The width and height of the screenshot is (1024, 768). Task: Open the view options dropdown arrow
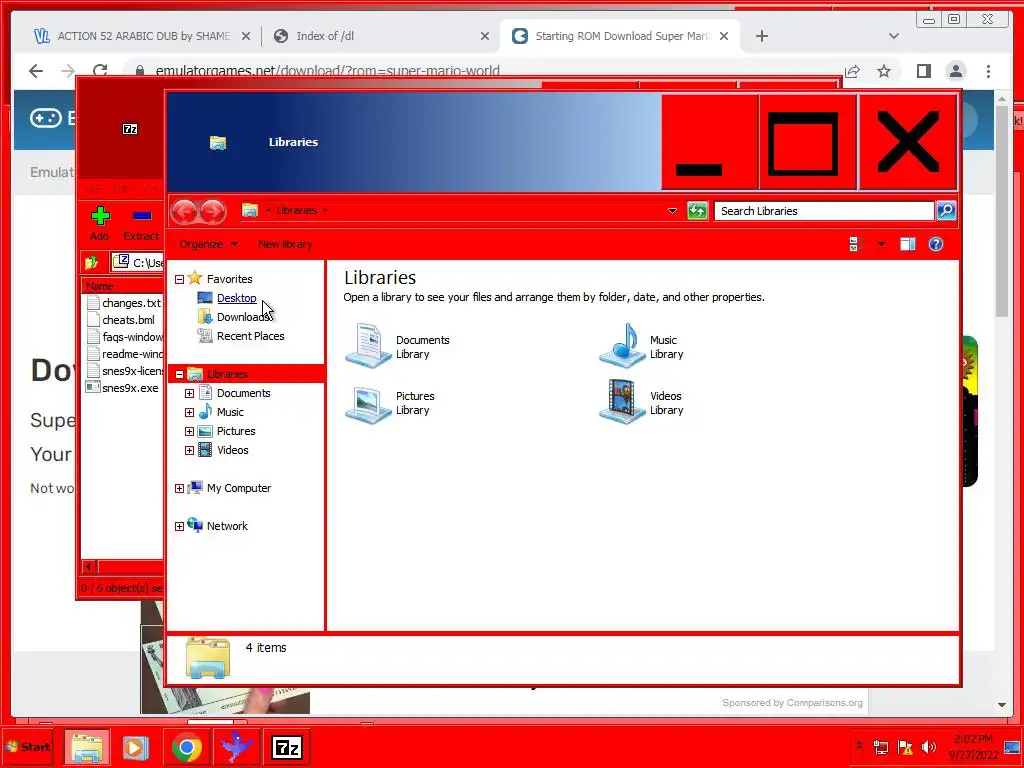click(881, 244)
